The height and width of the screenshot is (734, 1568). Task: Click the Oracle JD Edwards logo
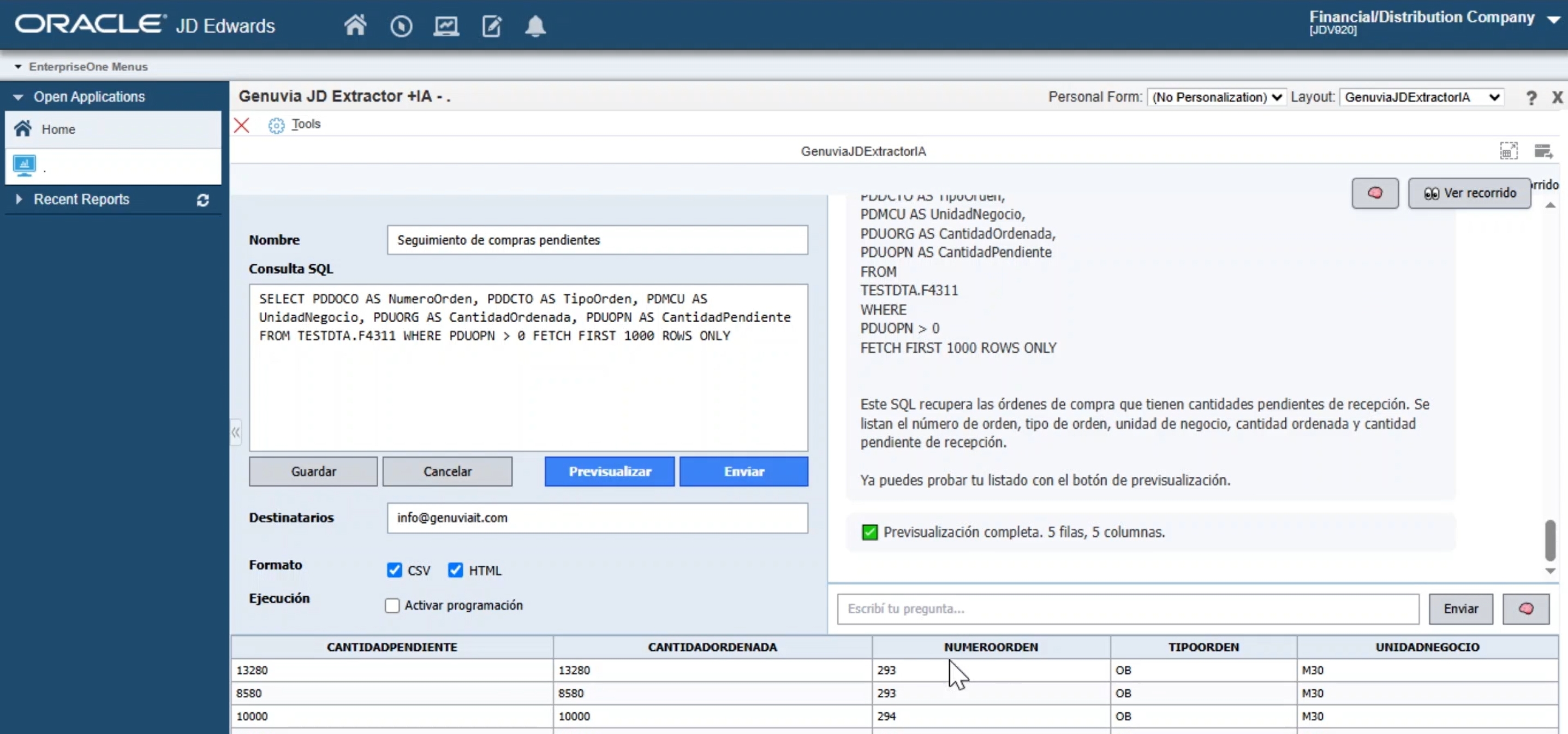pos(145,25)
